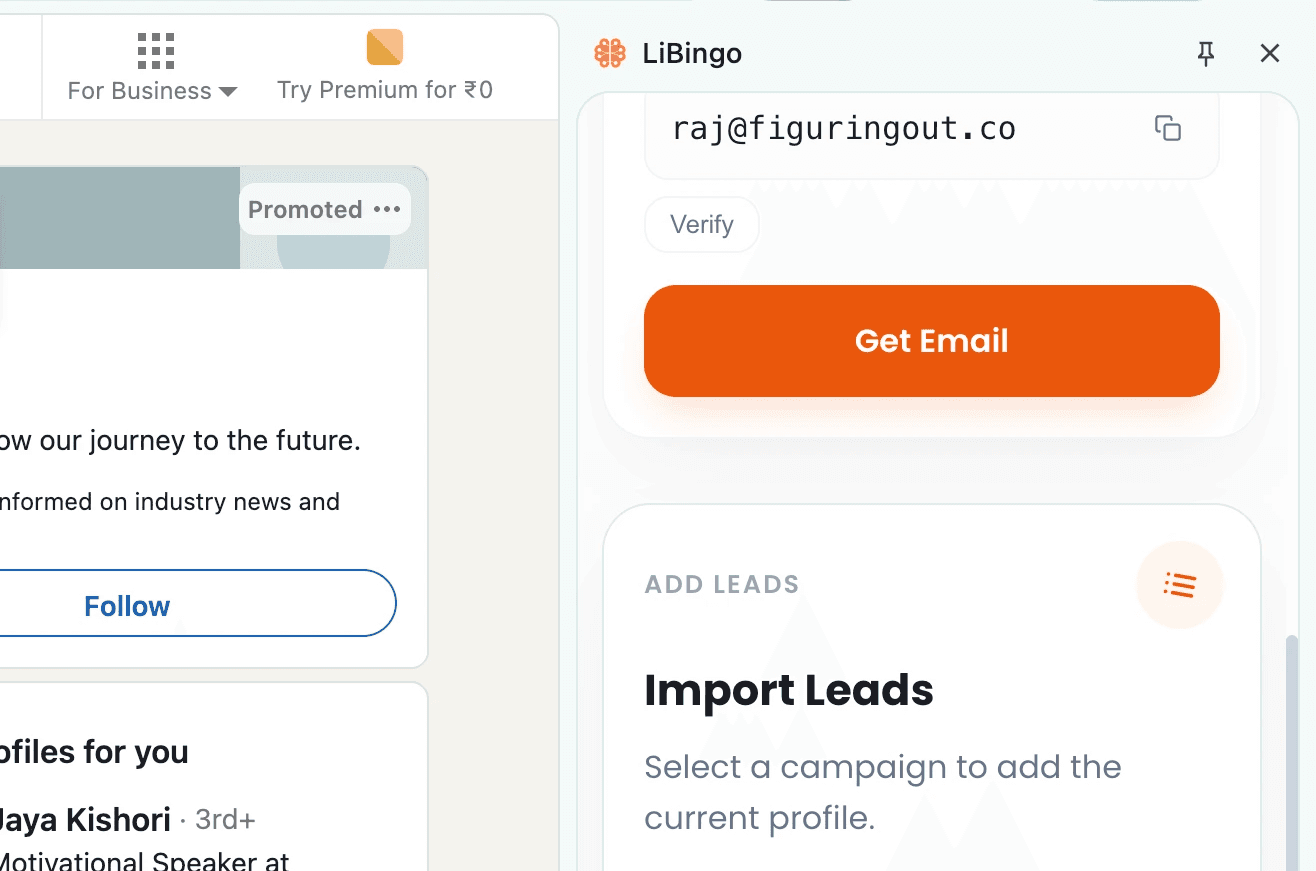
Task: Click the LiBingo panel title text
Action: point(692,53)
